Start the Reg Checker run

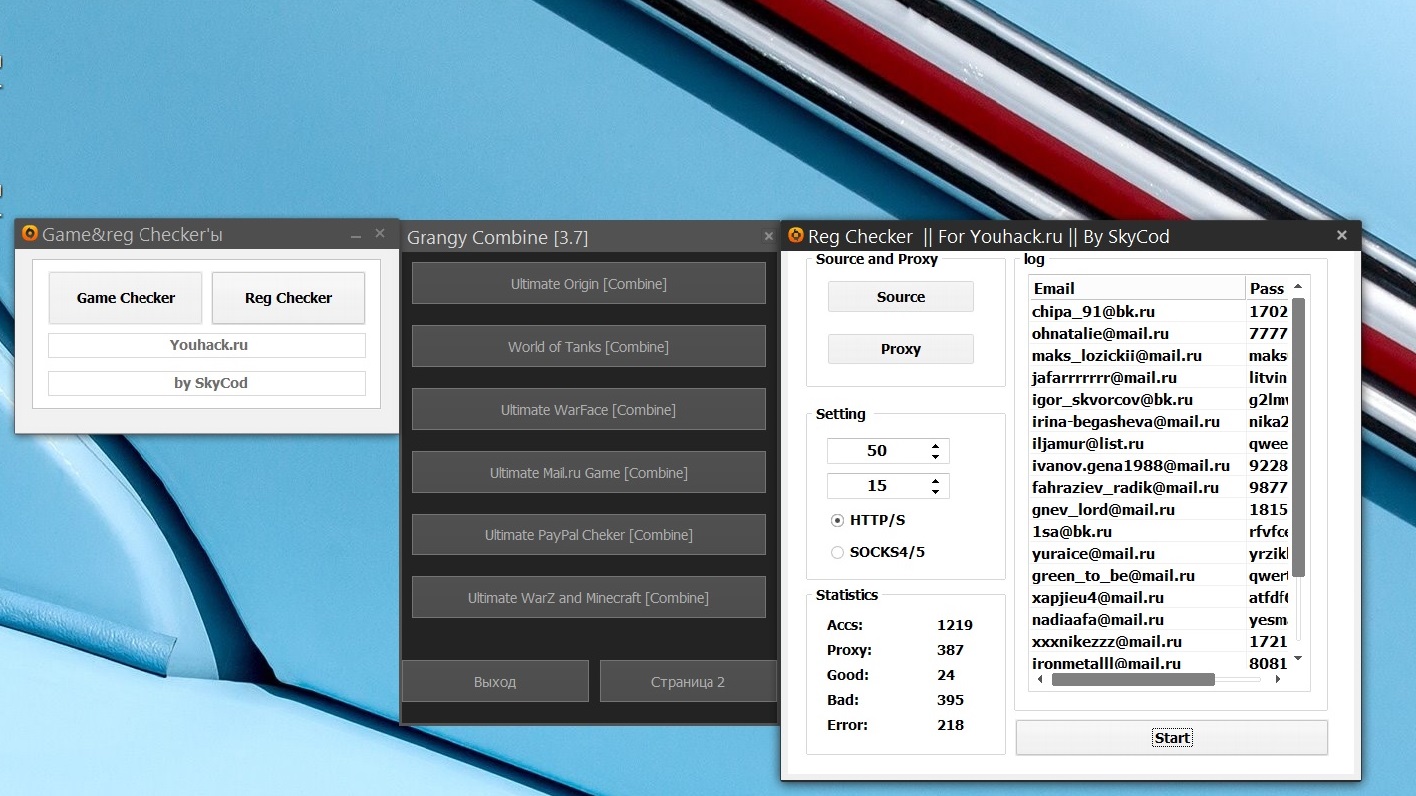1172,738
